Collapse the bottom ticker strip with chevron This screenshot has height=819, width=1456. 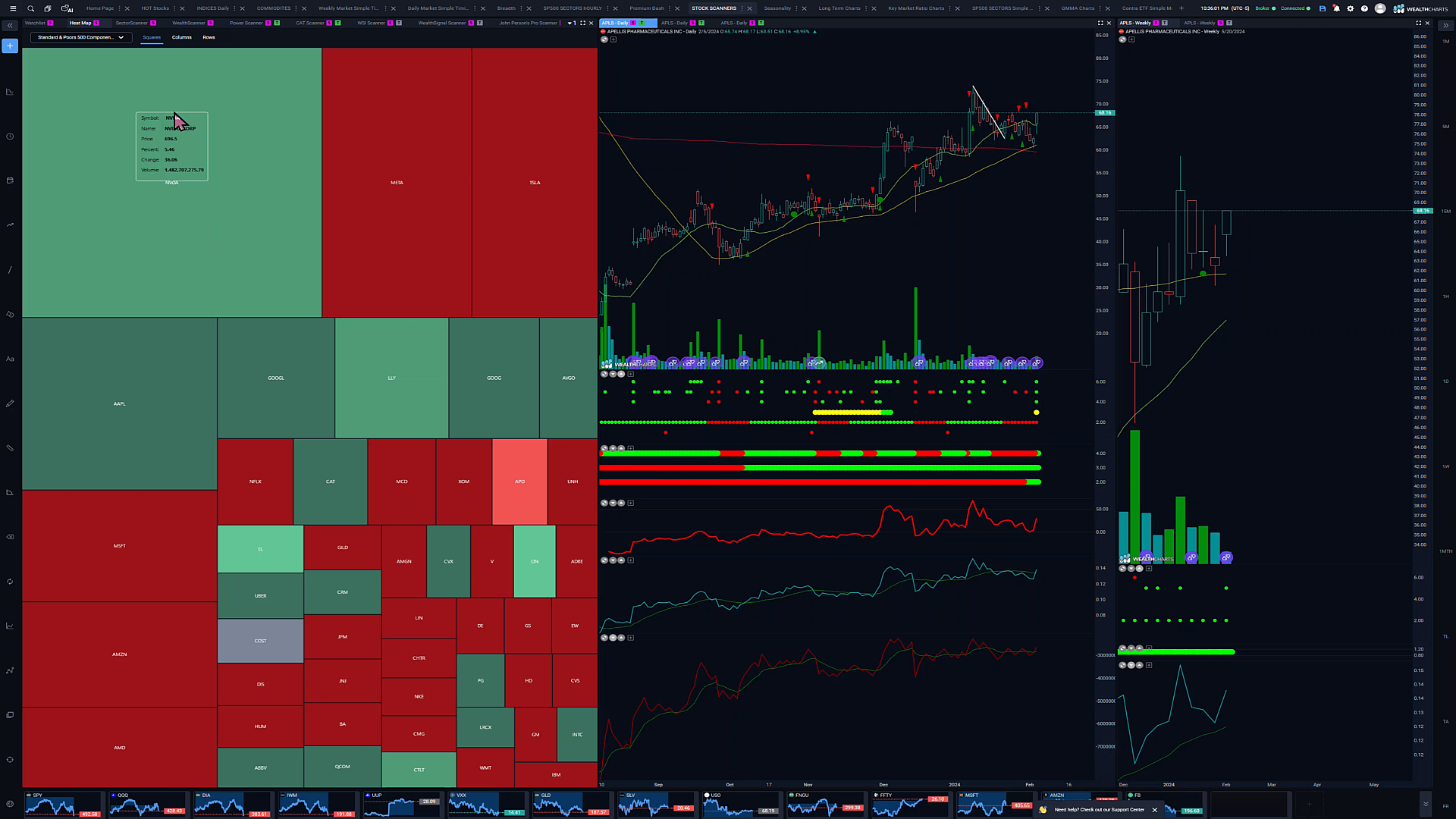click(x=1426, y=804)
